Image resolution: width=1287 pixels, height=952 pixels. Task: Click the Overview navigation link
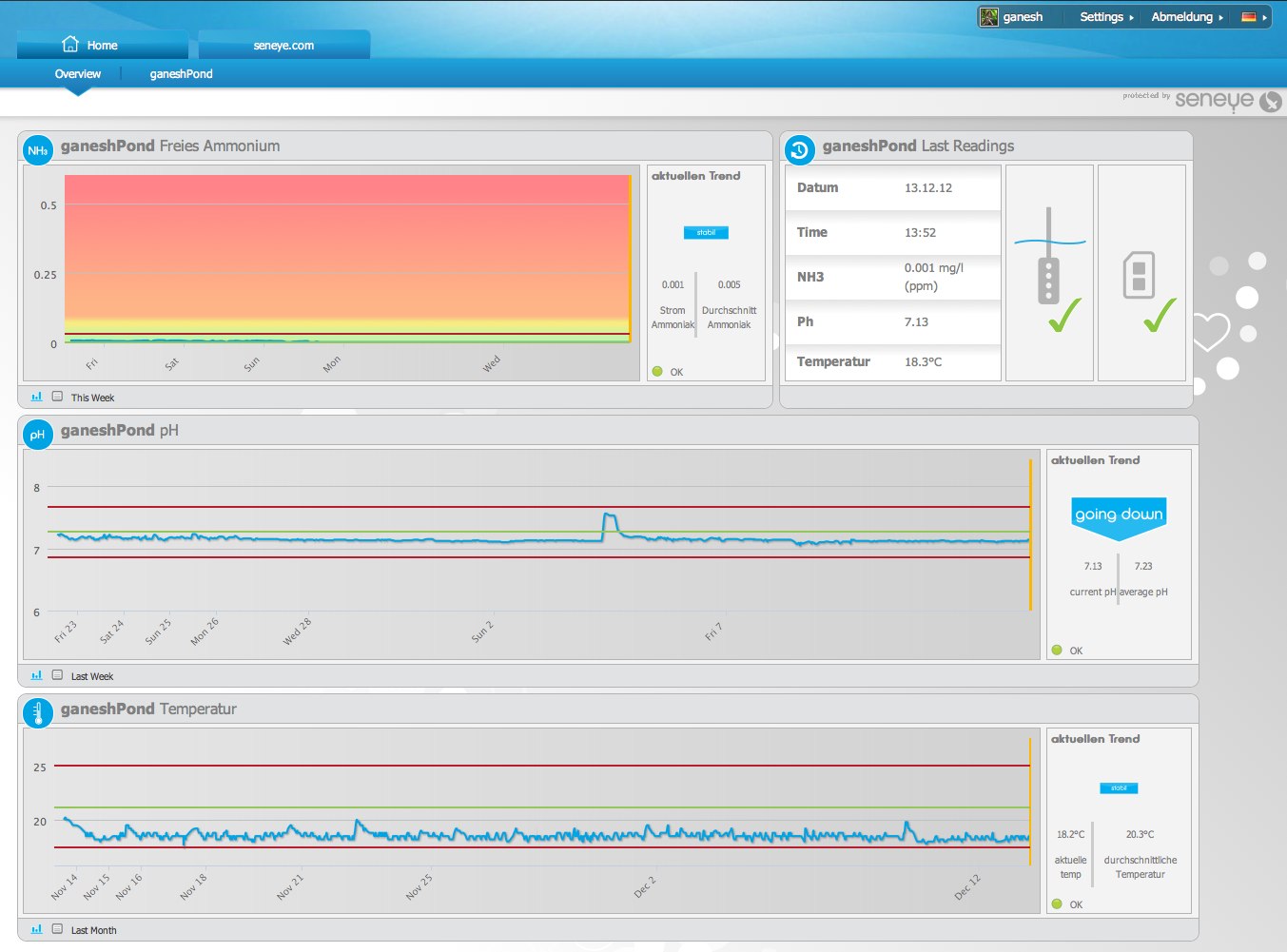(x=77, y=74)
